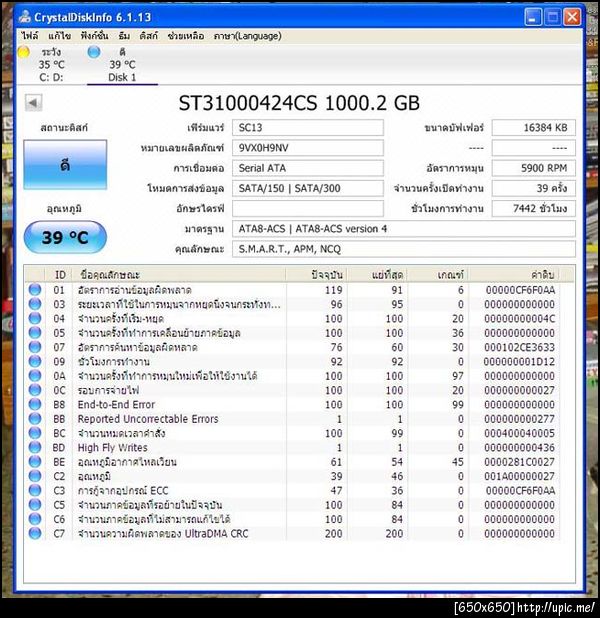
Task: Open the ธีม (Theme) menu
Action: (x=124, y=36)
